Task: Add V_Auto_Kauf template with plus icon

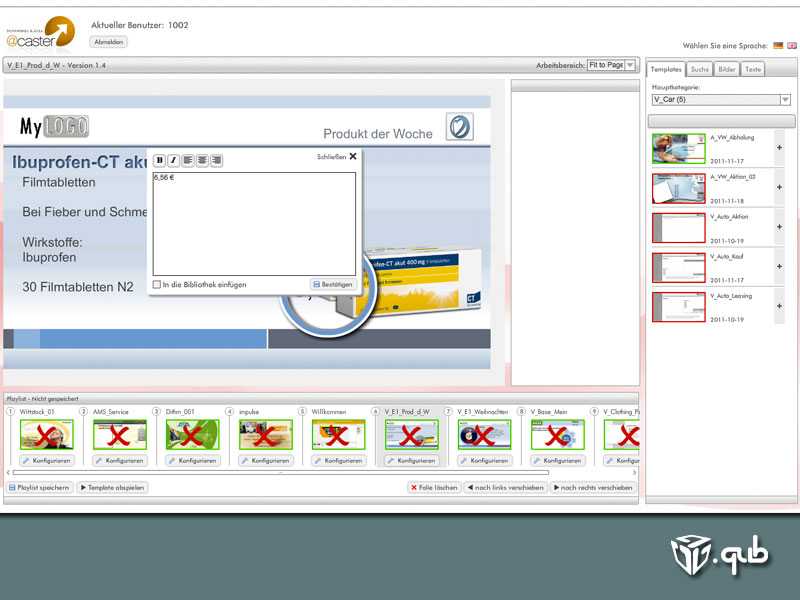Action: click(779, 266)
